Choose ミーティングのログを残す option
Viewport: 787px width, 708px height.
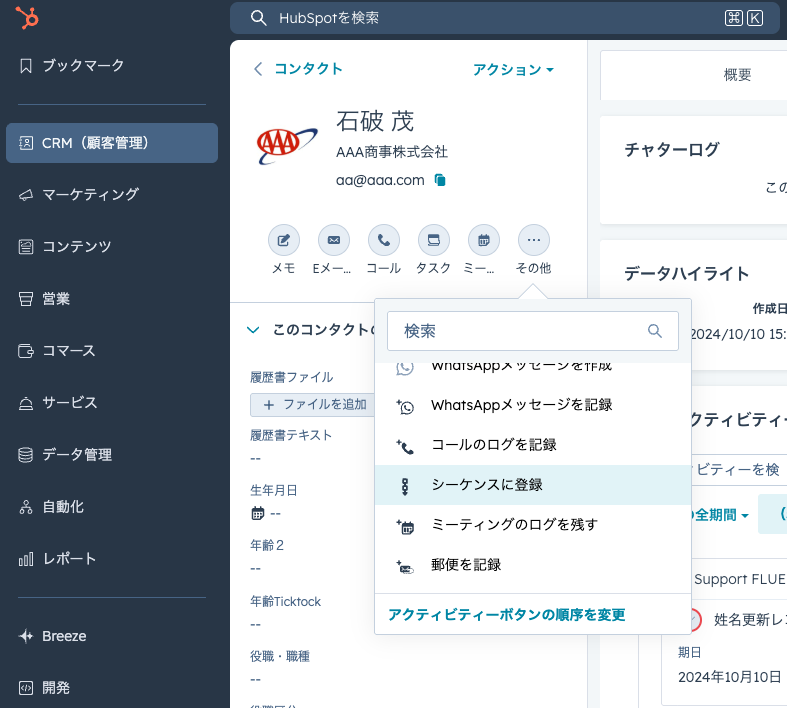coord(513,525)
